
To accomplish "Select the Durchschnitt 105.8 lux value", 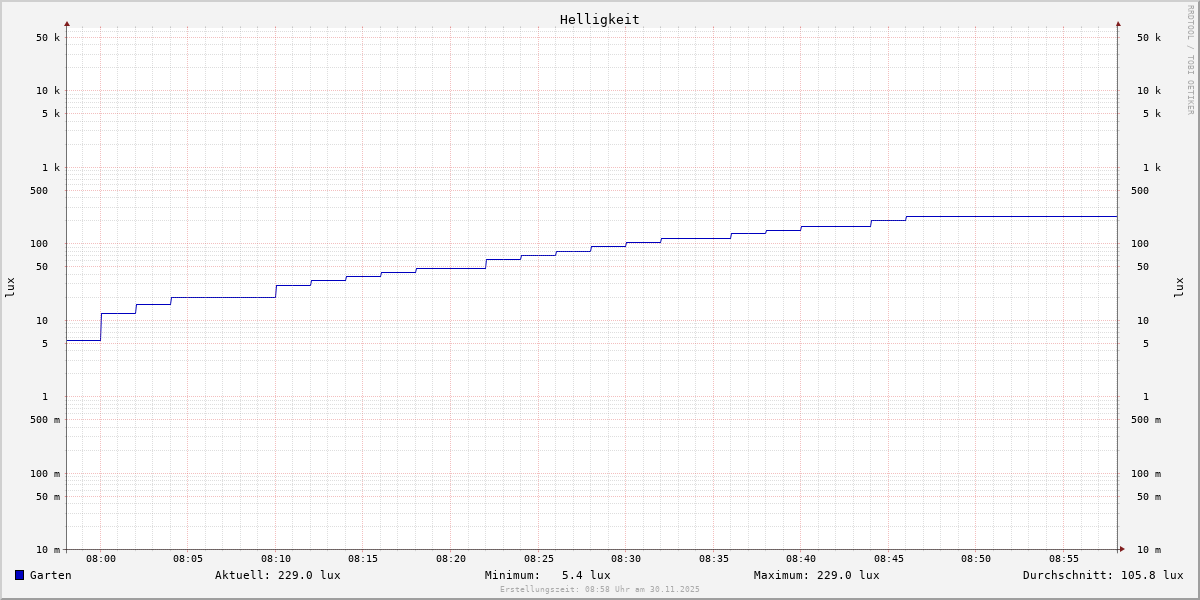I will [x=1102, y=575].
